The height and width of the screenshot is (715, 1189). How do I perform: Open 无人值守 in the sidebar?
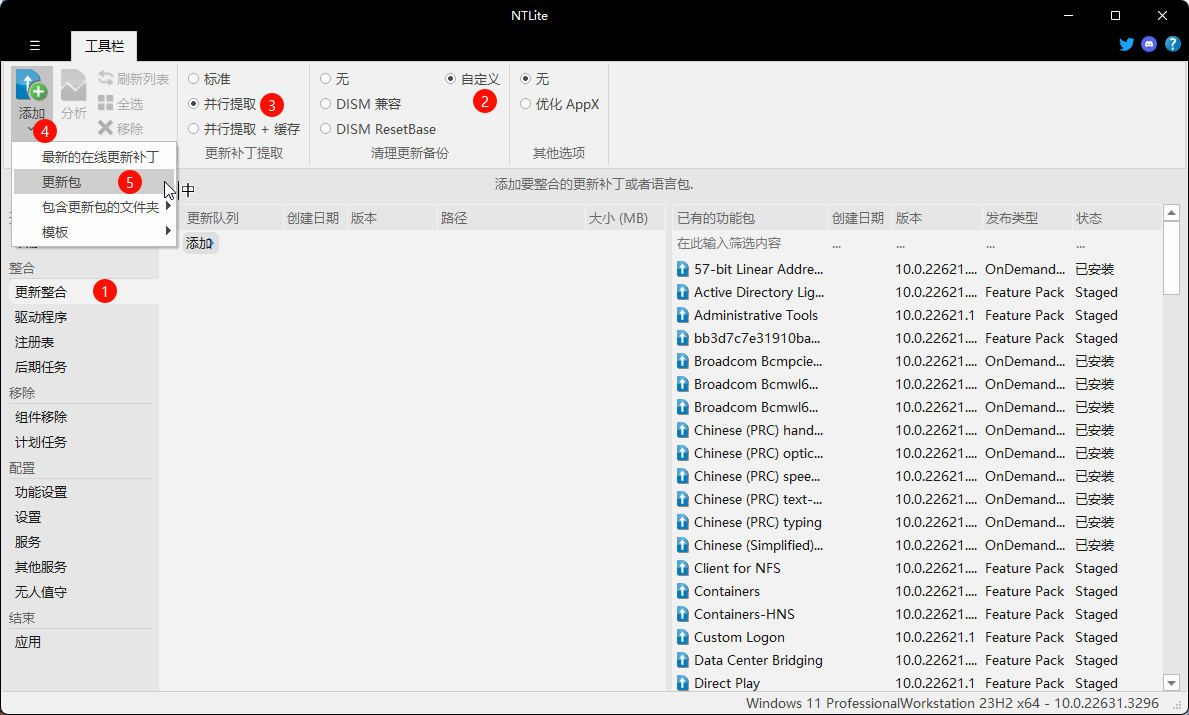(41, 592)
